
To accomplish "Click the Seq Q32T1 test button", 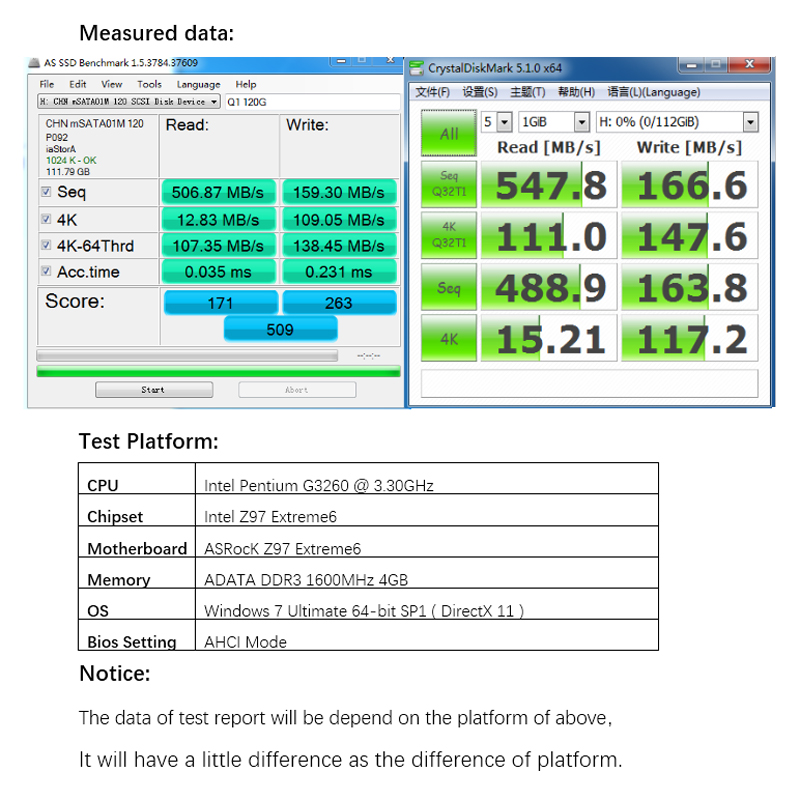I will pos(448,184).
